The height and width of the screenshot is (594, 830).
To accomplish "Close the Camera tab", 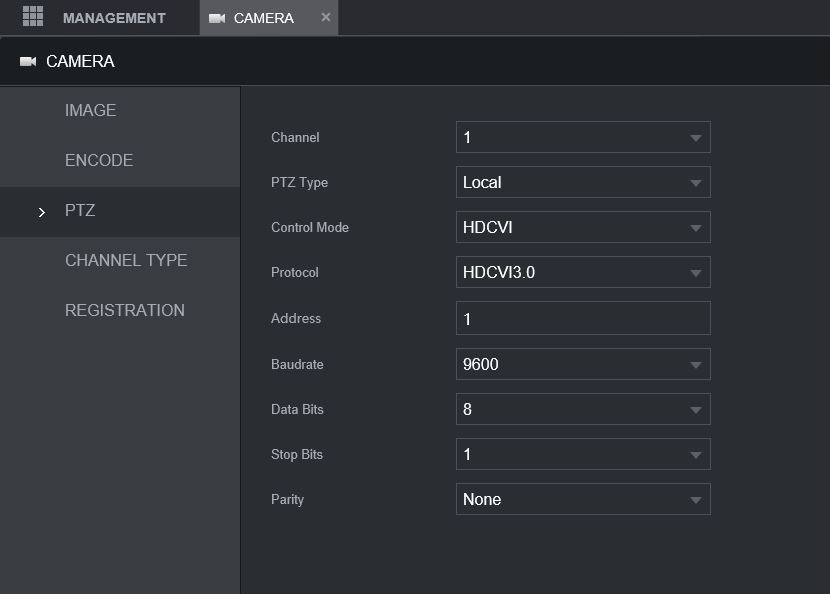I will [326, 17].
